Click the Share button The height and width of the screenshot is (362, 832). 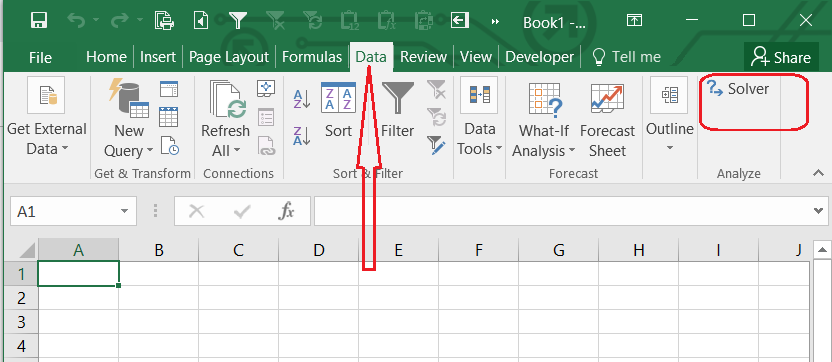click(x=781, y=57)
